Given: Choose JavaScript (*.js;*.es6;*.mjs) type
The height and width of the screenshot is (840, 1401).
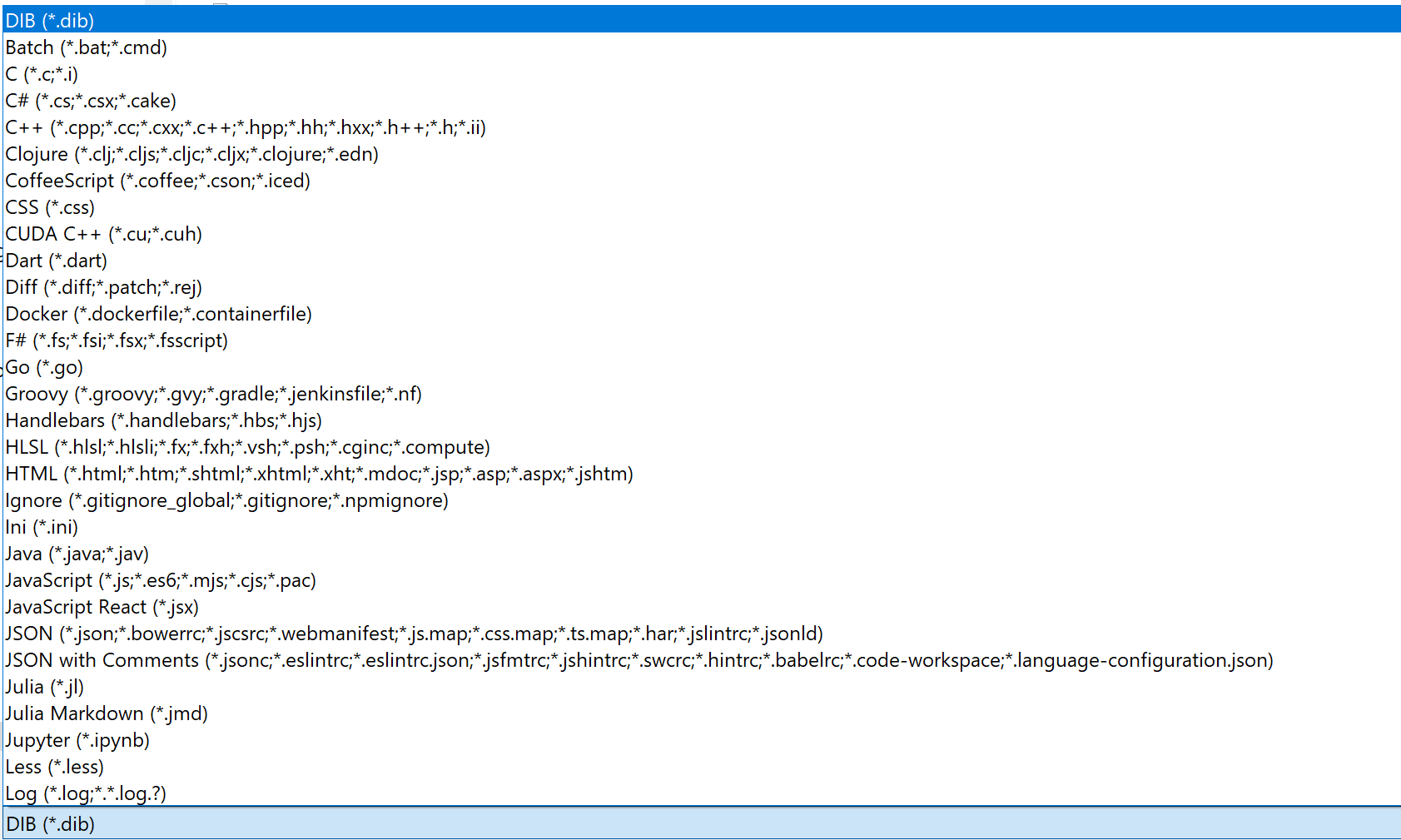Looking at the screenshot, I should pyautogui.click(x=702, y=580).
